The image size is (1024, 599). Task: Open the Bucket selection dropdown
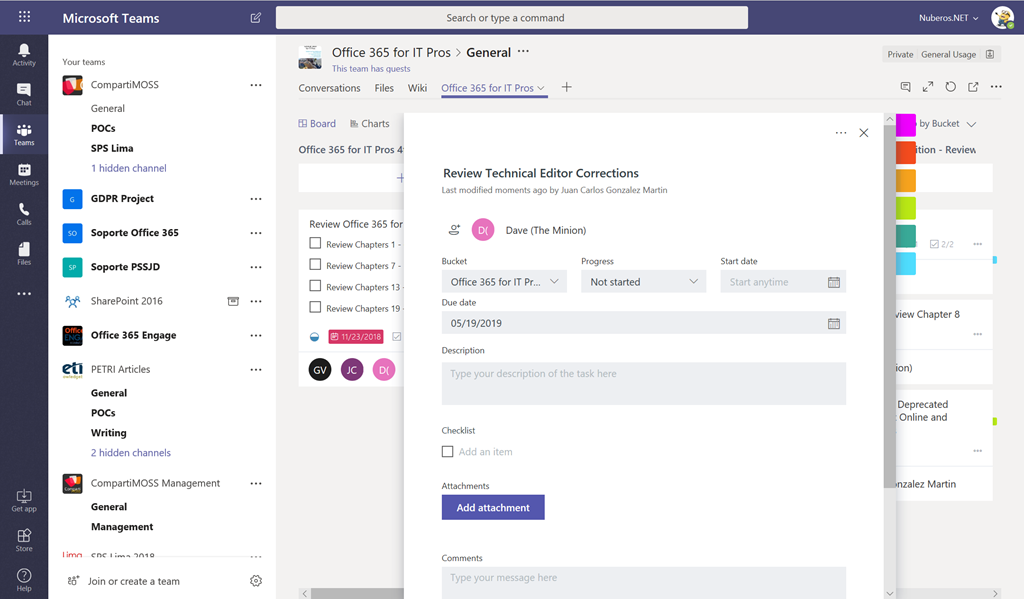[503, 281]
